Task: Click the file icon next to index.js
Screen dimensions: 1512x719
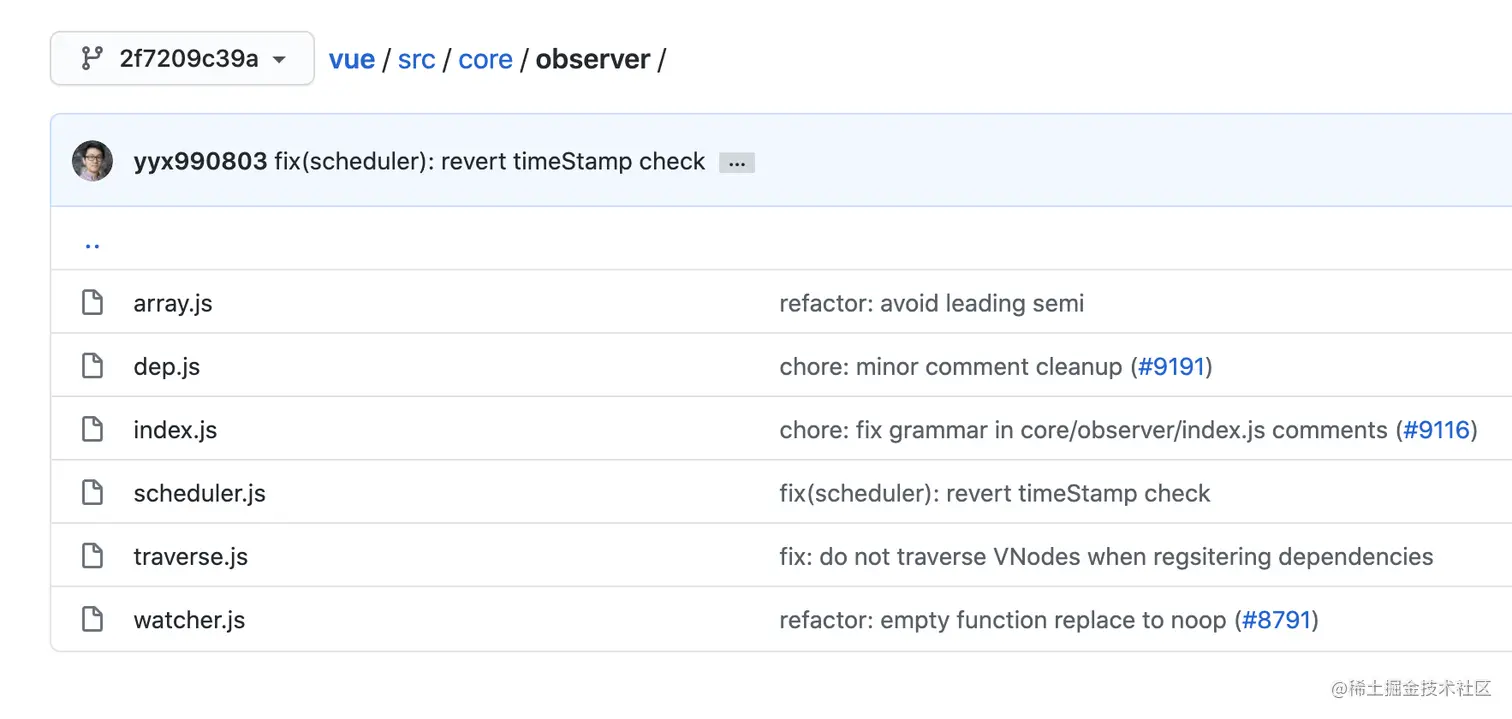Action: pyautogui.click(x=92, y=430)
